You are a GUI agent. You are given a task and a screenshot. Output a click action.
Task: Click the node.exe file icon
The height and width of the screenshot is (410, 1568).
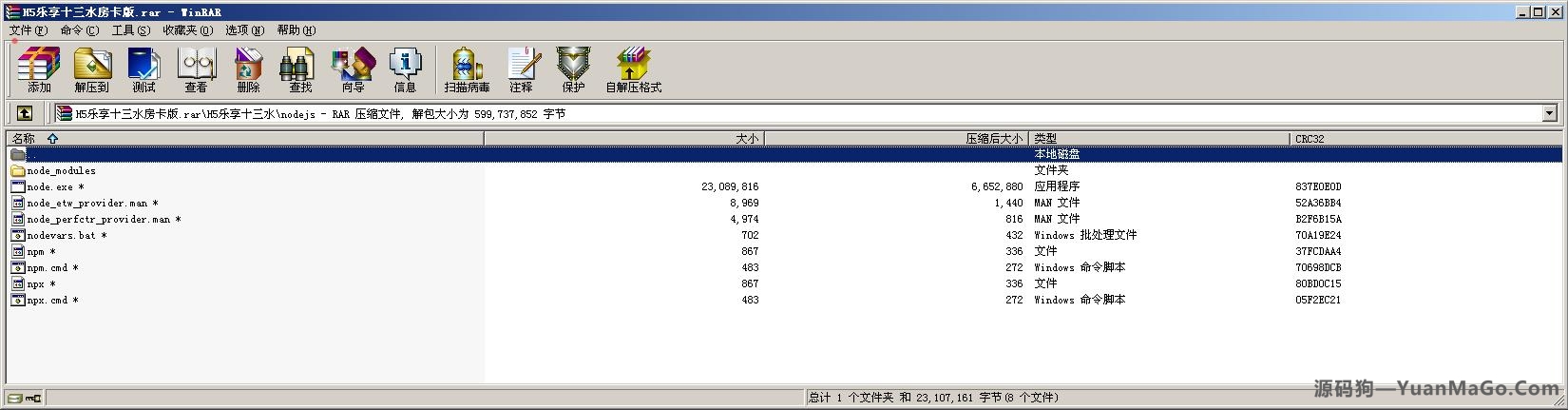tap(18, 186)
